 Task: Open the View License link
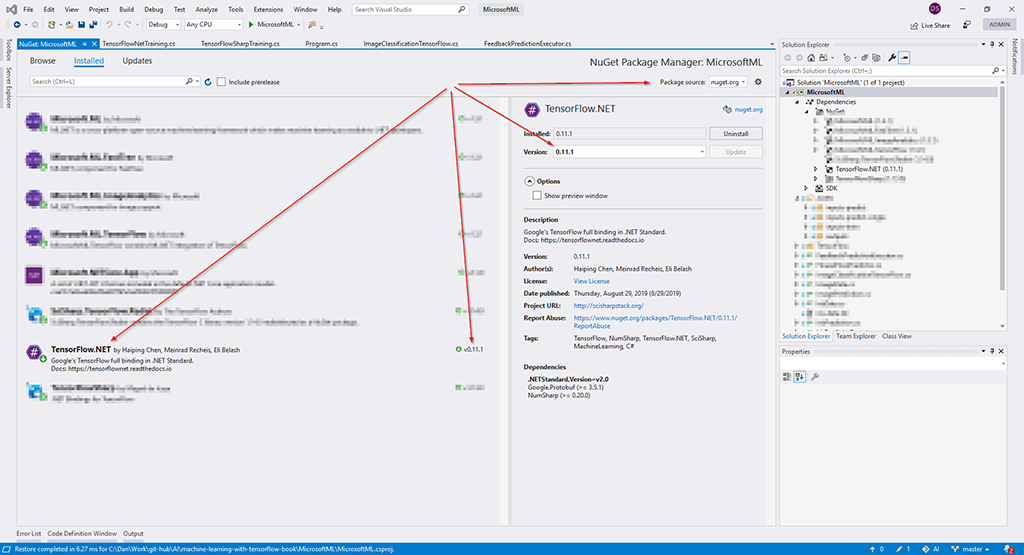pyautogui.click(x=592, y=281)
